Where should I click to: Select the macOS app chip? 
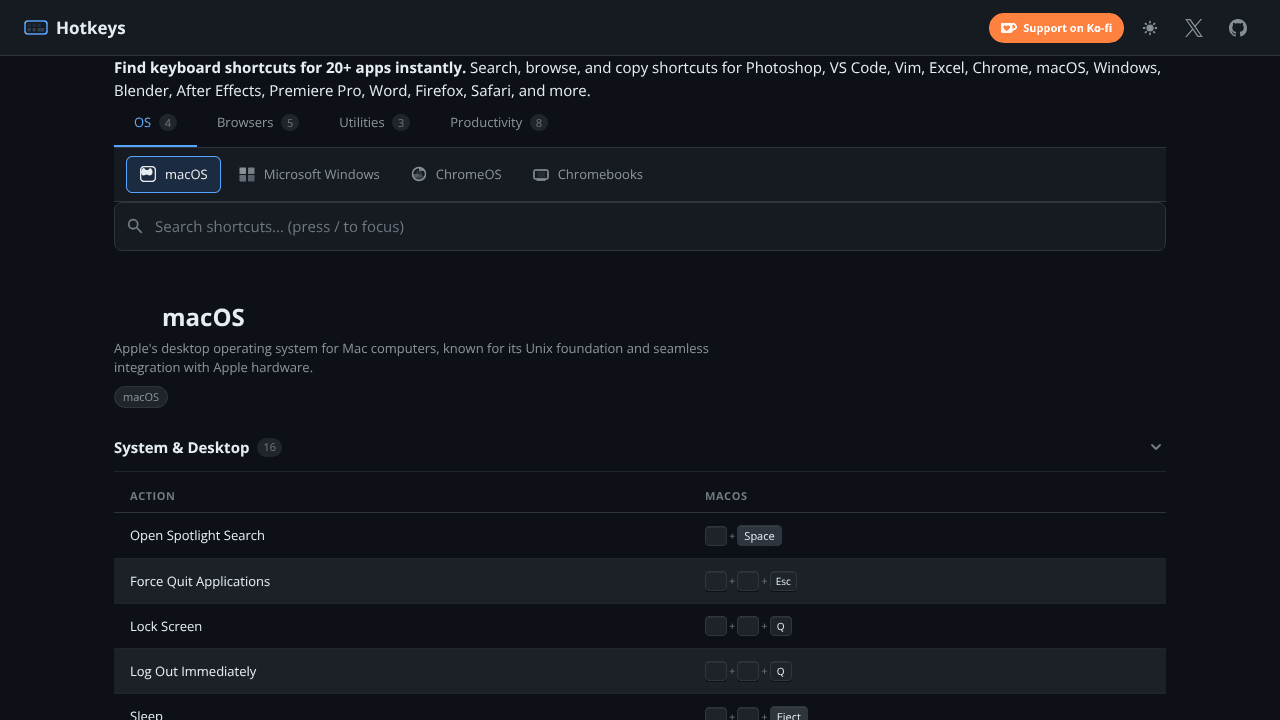click(173, 174)
